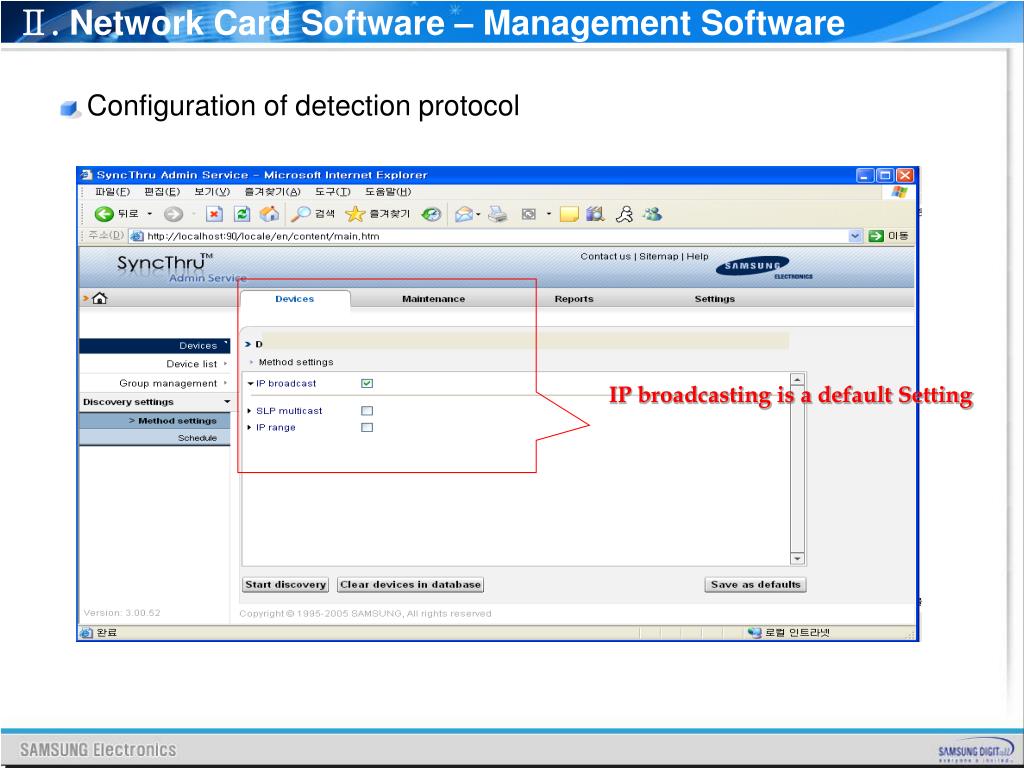
Task: Open the Favorites (즐겨찾기) menu
Action: 272,191
